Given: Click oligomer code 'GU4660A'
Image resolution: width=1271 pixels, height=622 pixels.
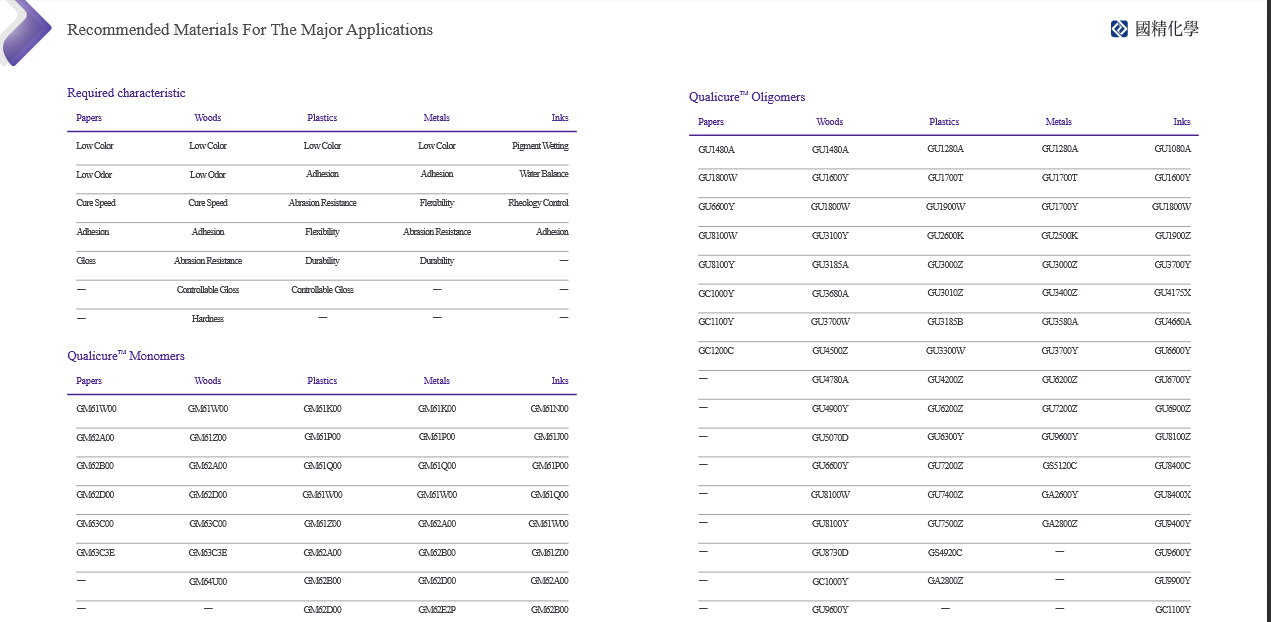Looking at the screenshot, I should tap(1172, 323).
